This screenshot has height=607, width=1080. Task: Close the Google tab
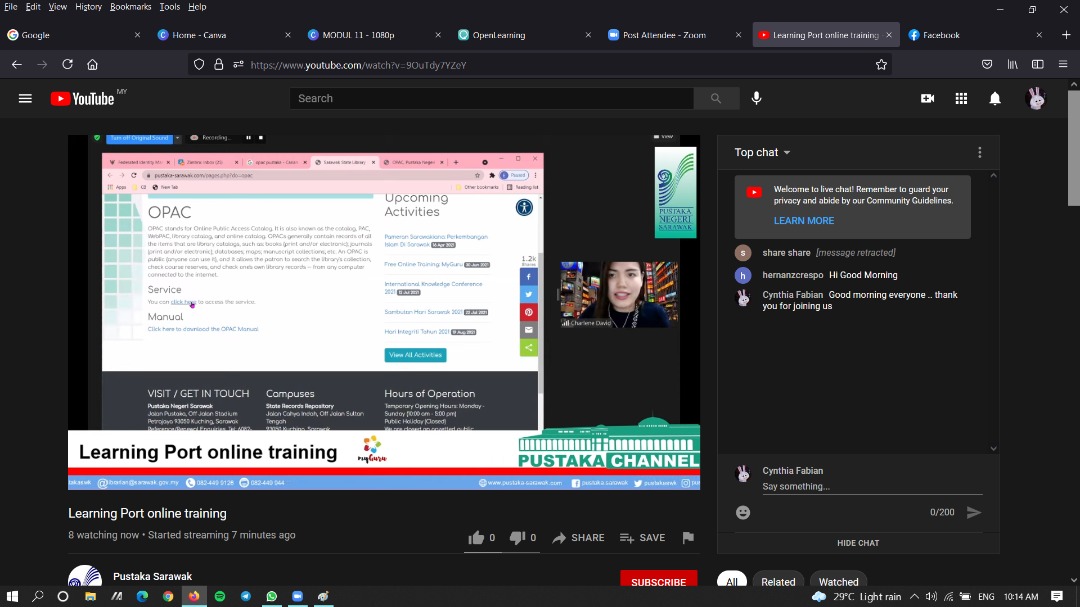pyautogui.click(x=137, y=34)
